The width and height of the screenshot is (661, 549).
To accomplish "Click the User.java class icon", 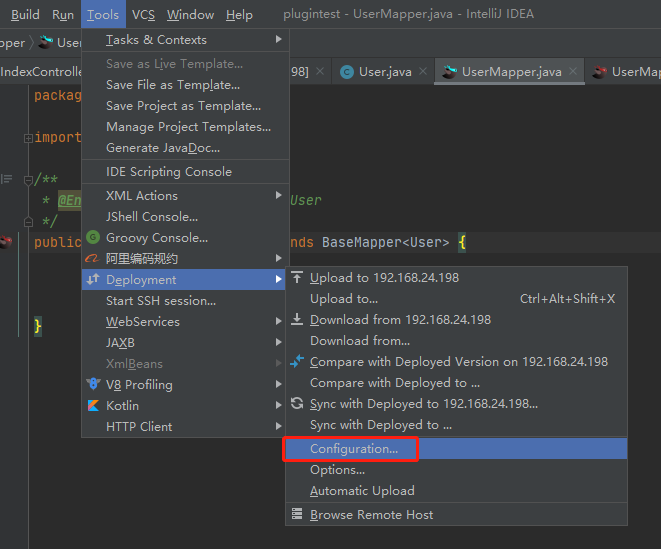I will [347, 72].
